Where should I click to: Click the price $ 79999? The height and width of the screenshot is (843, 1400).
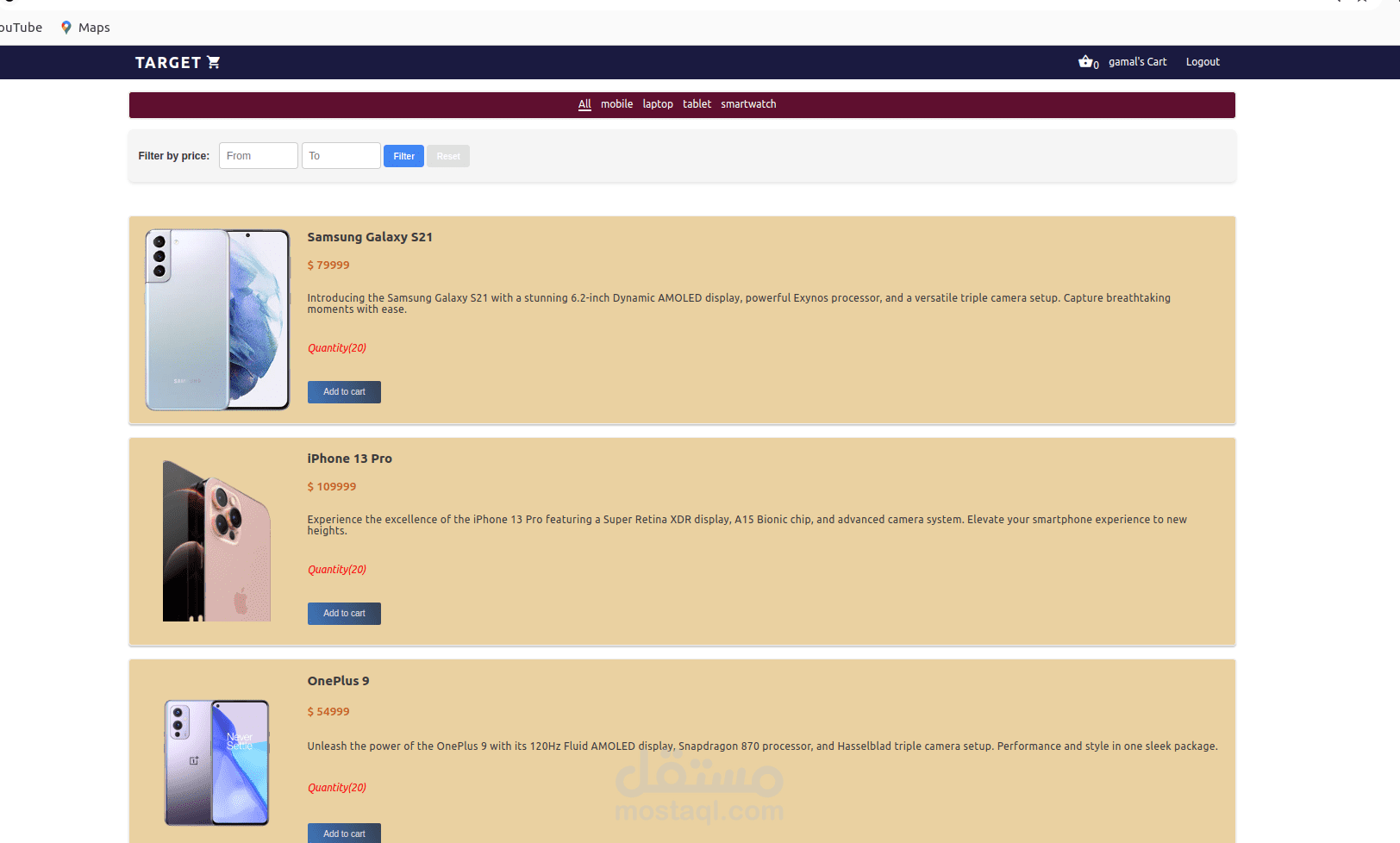pos(328,265)
